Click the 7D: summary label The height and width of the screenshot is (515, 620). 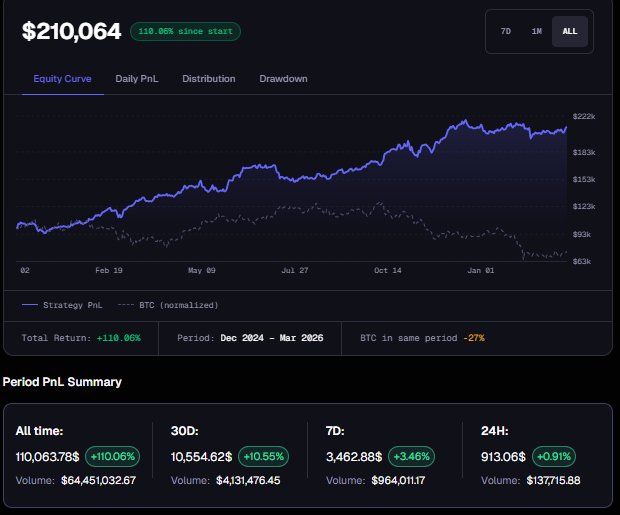[x=335, y=431]
